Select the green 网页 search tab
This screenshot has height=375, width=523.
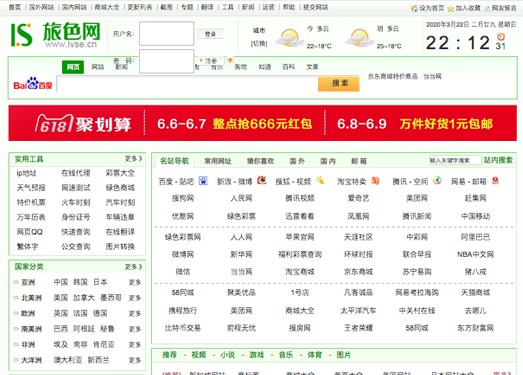point(73,67)
